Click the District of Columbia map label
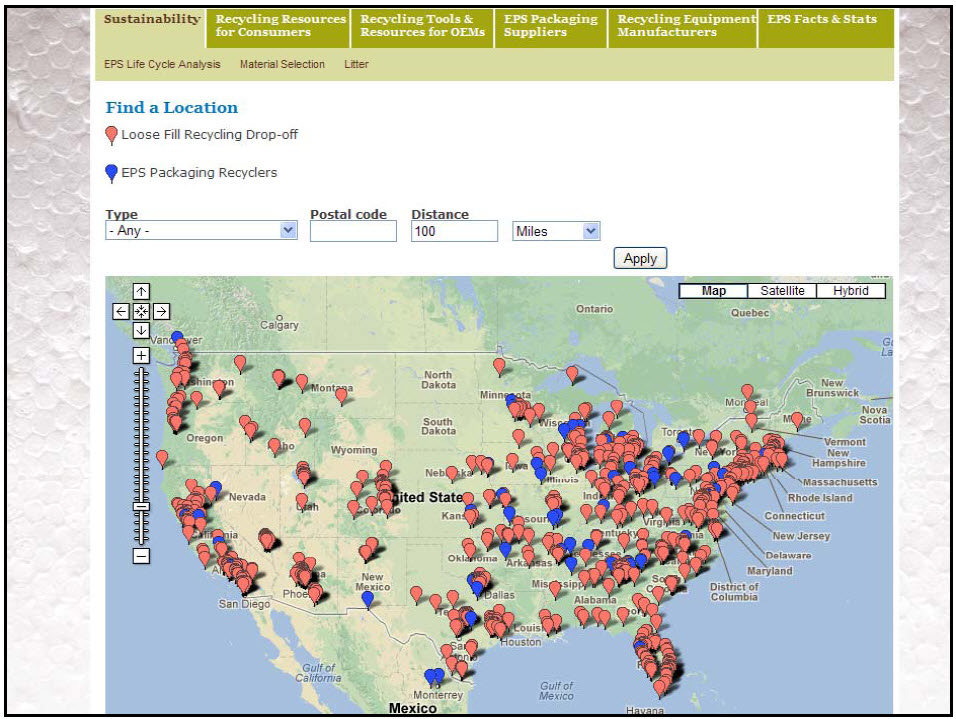 [x=734, y=592]
